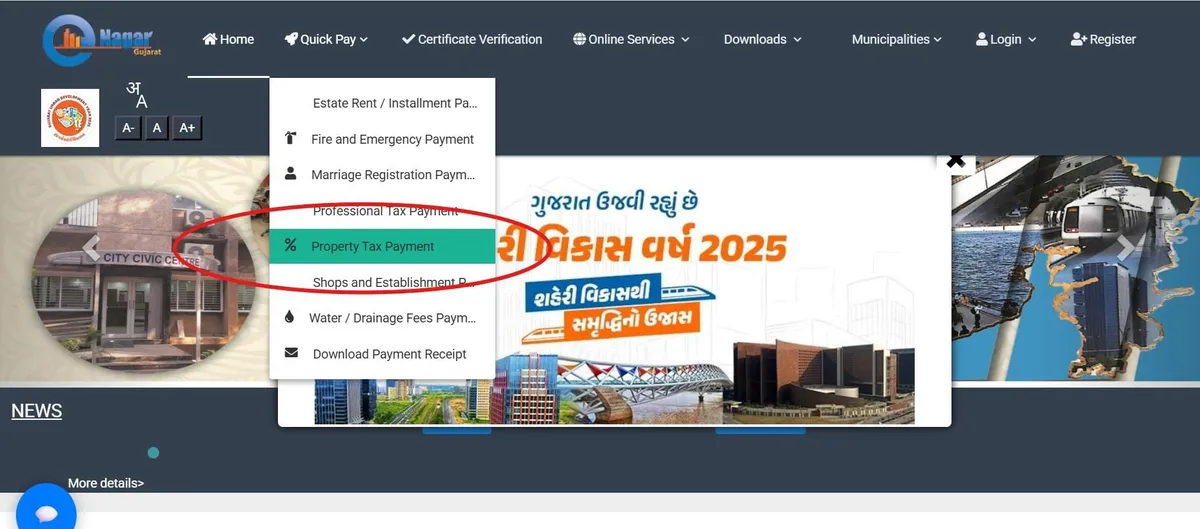Viewport: 1200px width, 529px height.
Task: Click the More details link under News
Action: click(106, 483)
